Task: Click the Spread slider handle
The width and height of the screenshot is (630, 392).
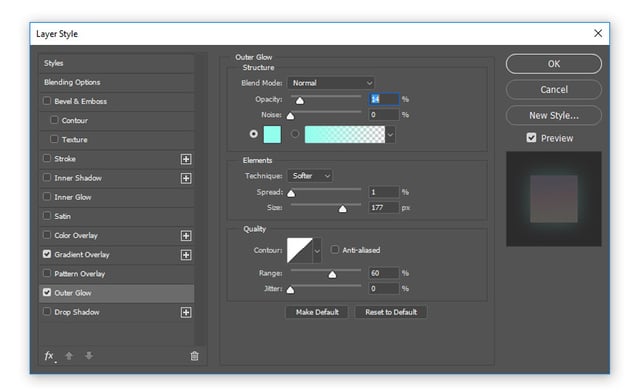Action: tap(291, 194)
